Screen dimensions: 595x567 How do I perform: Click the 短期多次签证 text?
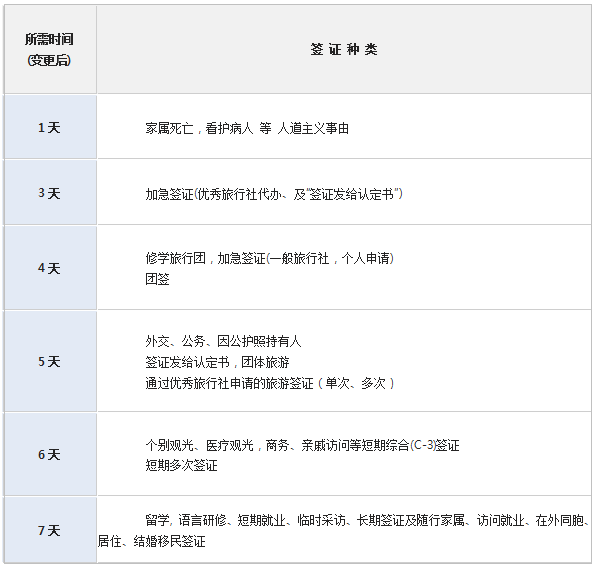click(181, 465)
